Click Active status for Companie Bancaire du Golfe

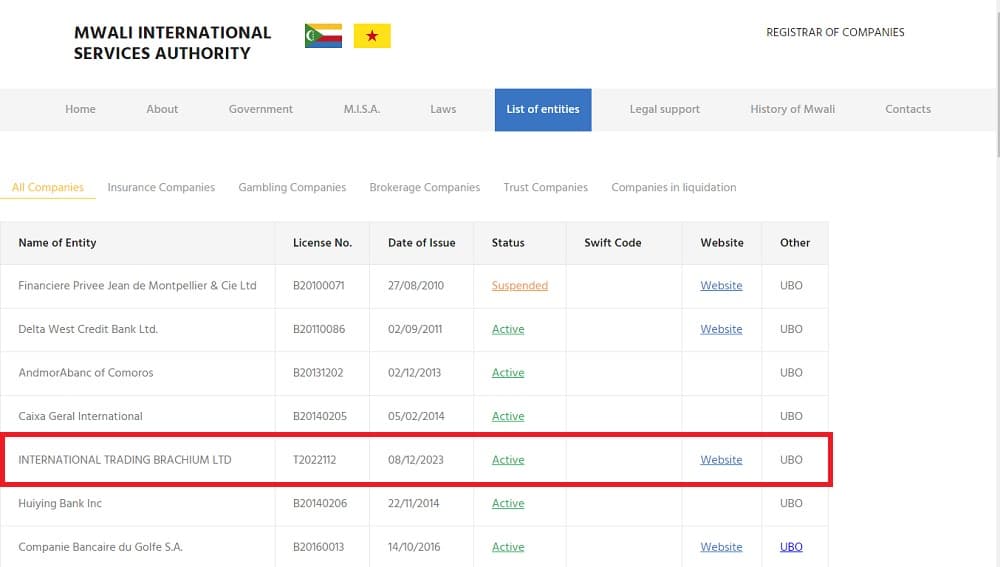point(508,547)
